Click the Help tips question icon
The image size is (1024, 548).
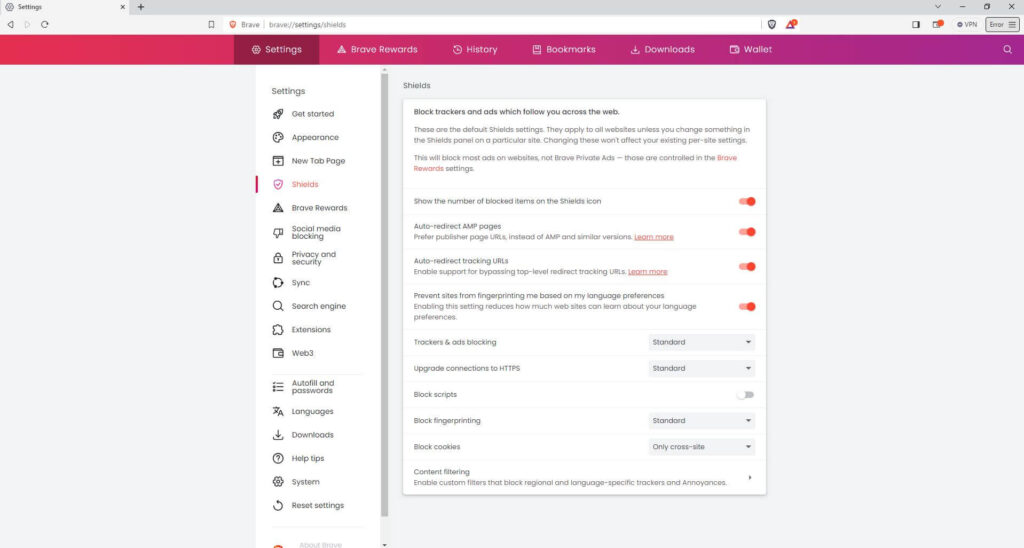click(x=278, y=459)
